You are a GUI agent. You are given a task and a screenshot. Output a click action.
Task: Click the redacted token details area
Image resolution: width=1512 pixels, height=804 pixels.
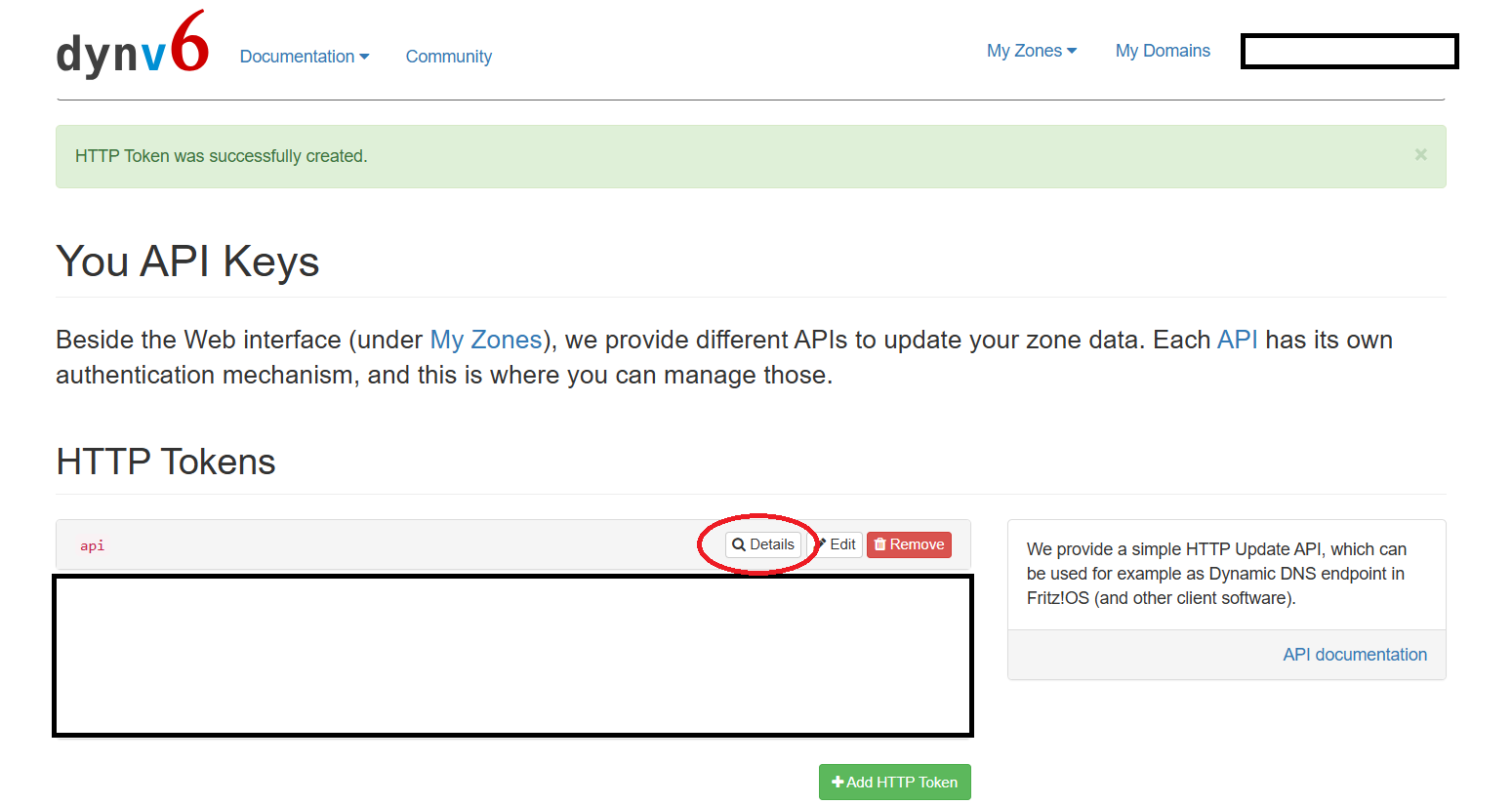(x=512, y=656)
